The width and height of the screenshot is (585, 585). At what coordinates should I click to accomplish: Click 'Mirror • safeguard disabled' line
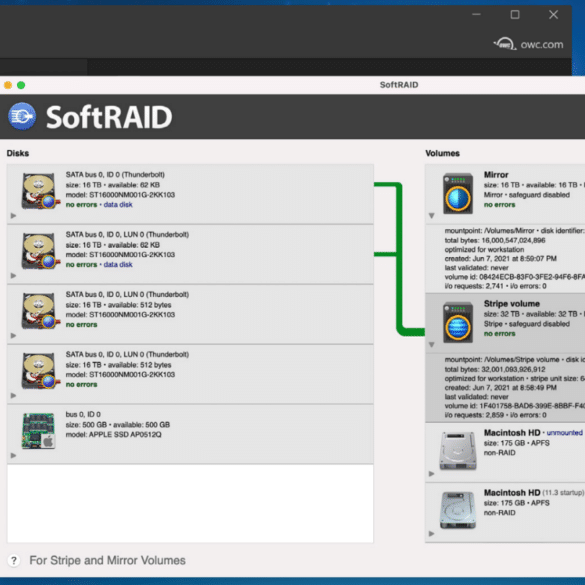[x=527, y=195]
